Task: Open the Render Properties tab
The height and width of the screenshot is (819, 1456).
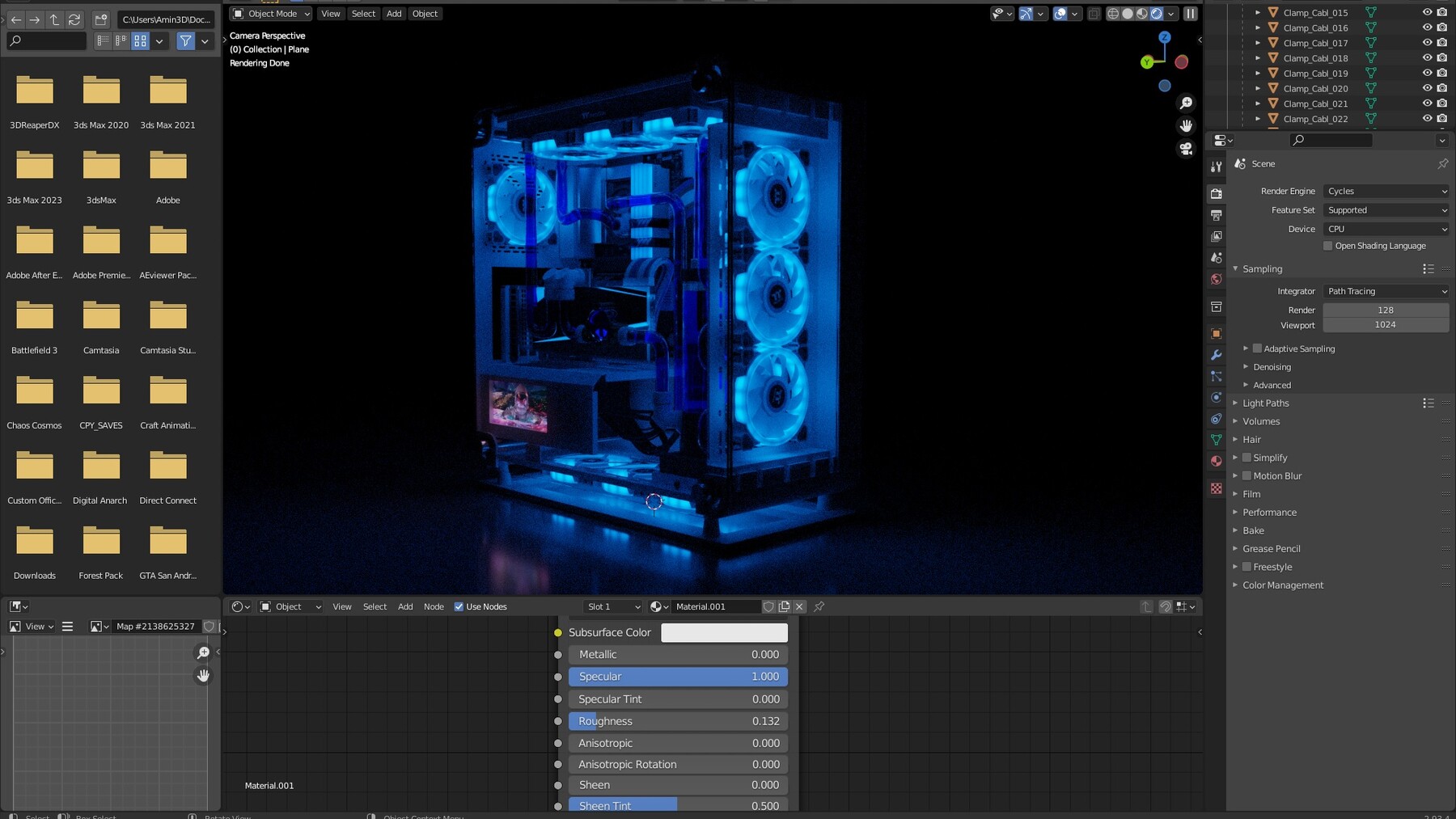Action: (x=1216, y=193)
